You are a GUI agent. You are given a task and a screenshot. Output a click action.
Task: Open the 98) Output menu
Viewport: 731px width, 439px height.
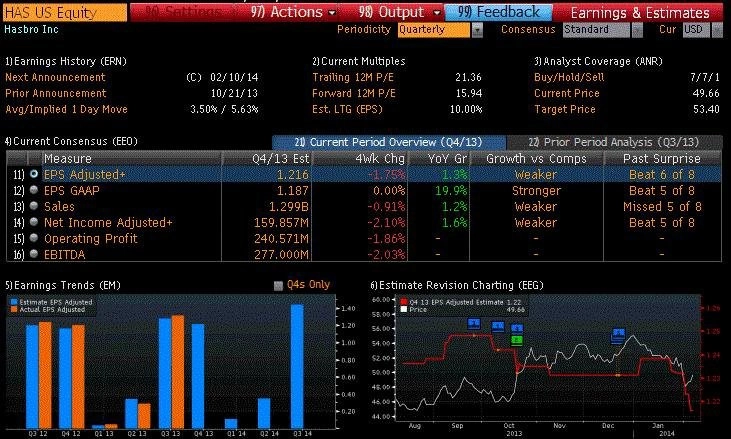400,12
